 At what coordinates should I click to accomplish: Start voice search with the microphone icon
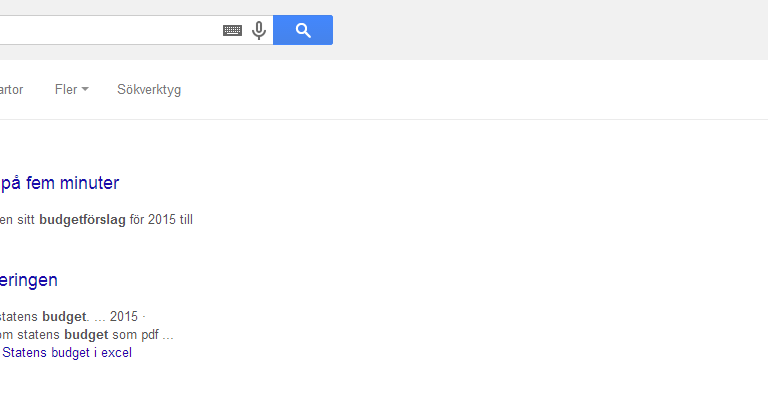(259, 30)
